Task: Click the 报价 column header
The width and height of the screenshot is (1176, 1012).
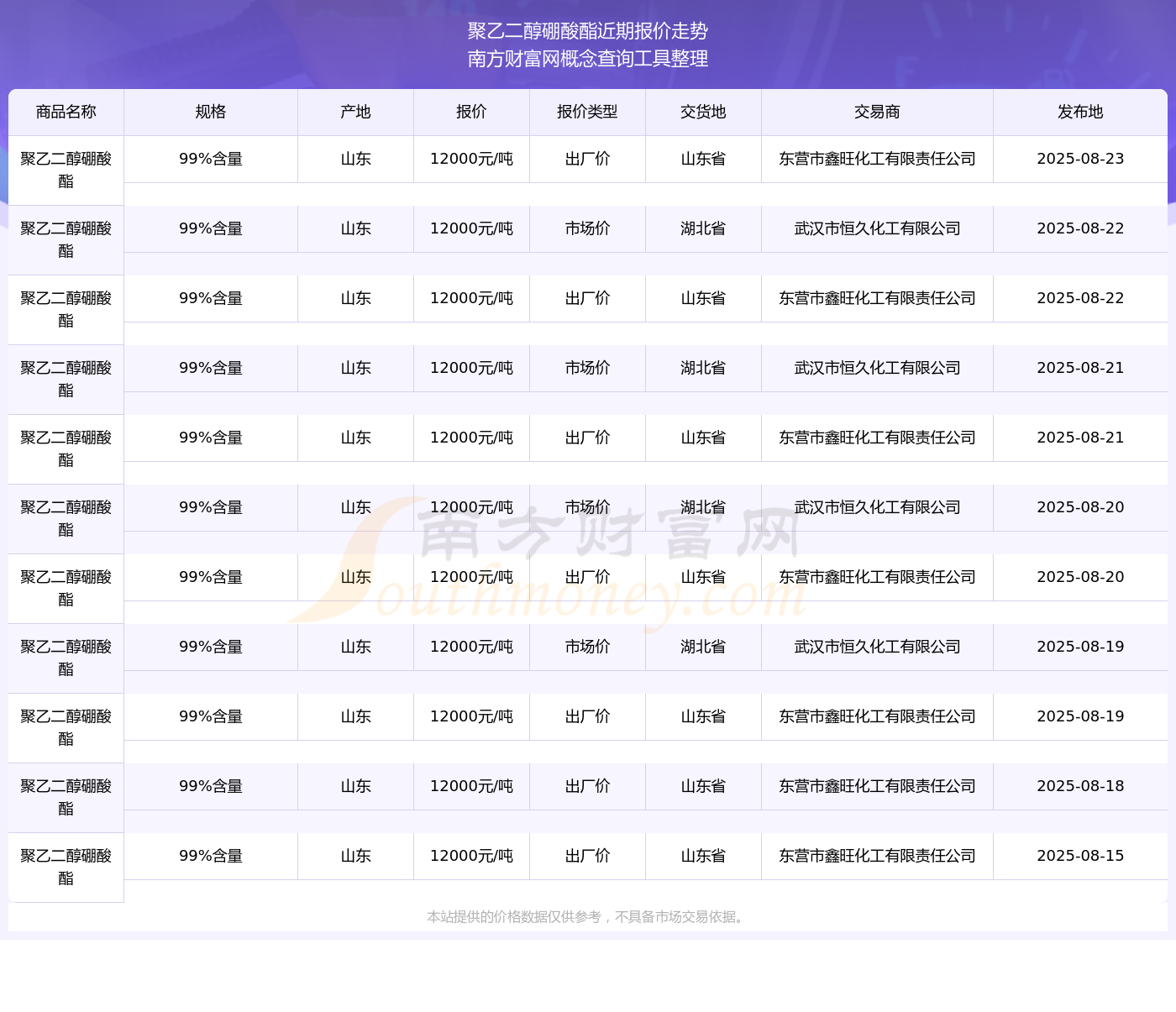Action: click(x=471, y=112)
